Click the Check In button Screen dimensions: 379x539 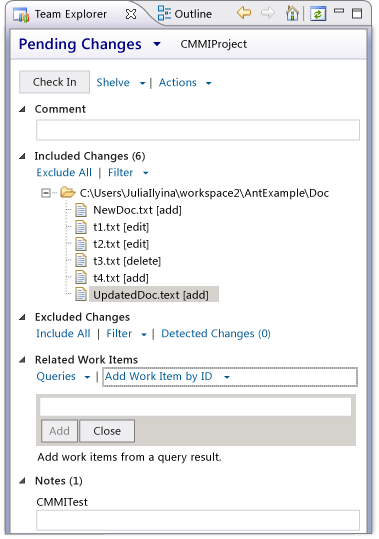coord(55,82)
